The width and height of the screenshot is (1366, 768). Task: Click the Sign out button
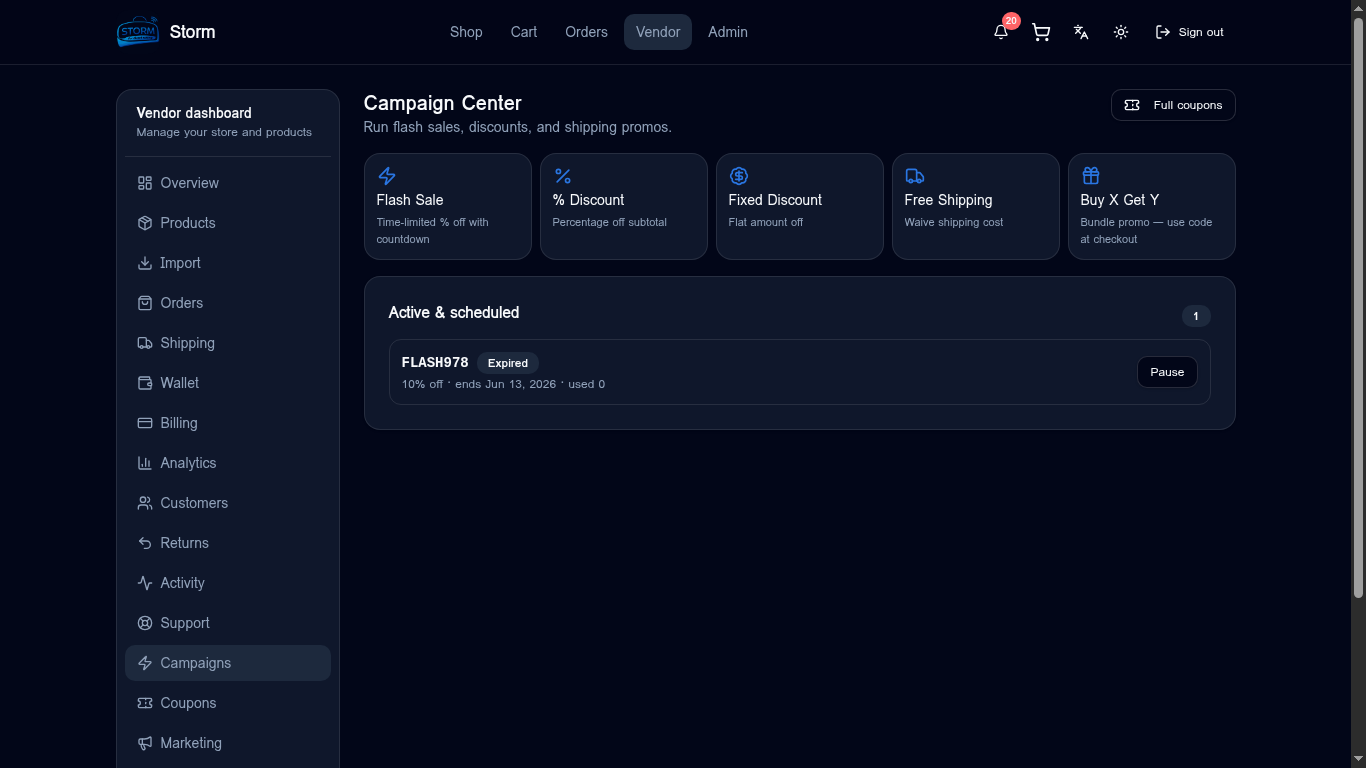coord(1189,32)
